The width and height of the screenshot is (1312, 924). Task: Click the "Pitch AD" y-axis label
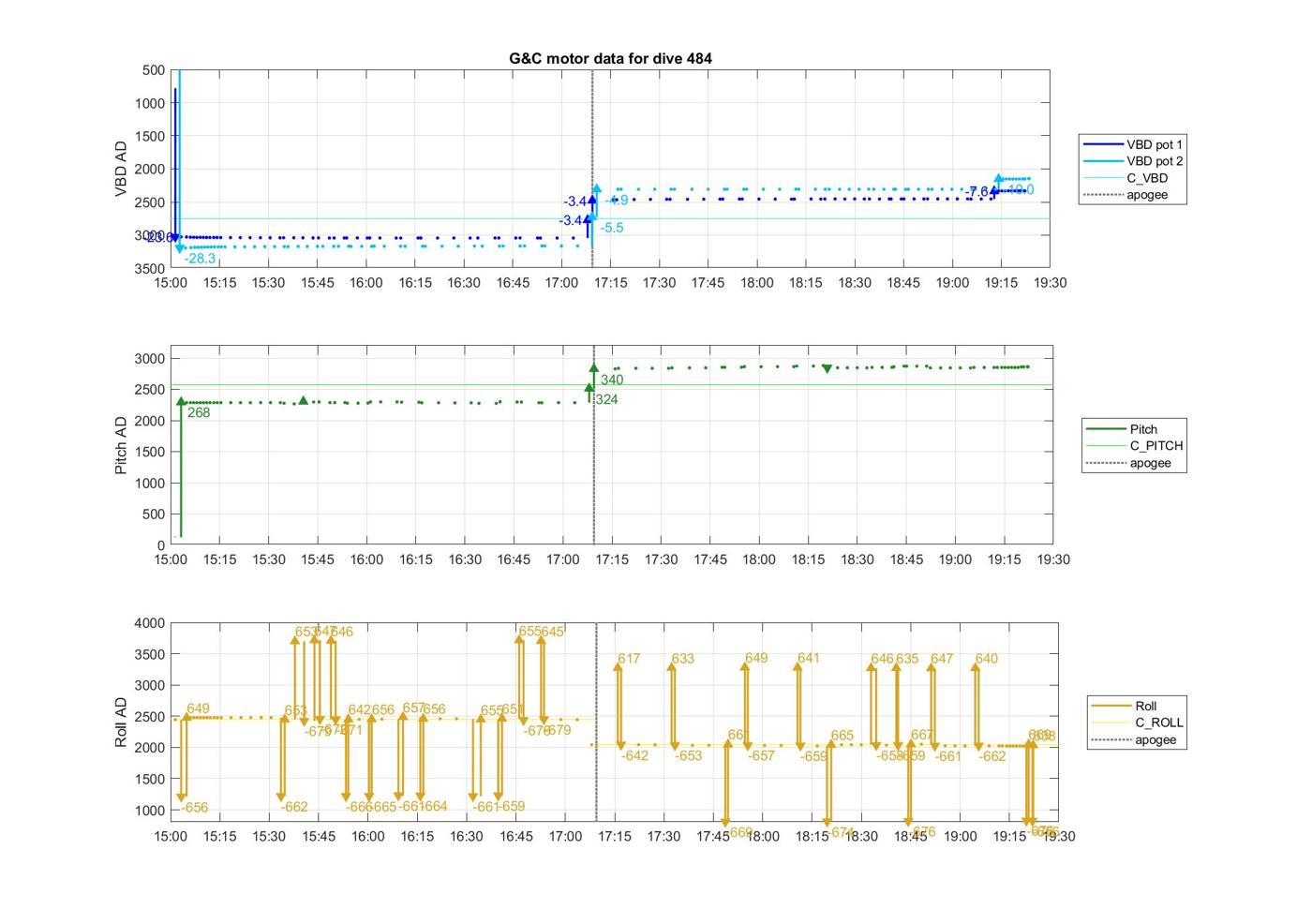point(121,445)
